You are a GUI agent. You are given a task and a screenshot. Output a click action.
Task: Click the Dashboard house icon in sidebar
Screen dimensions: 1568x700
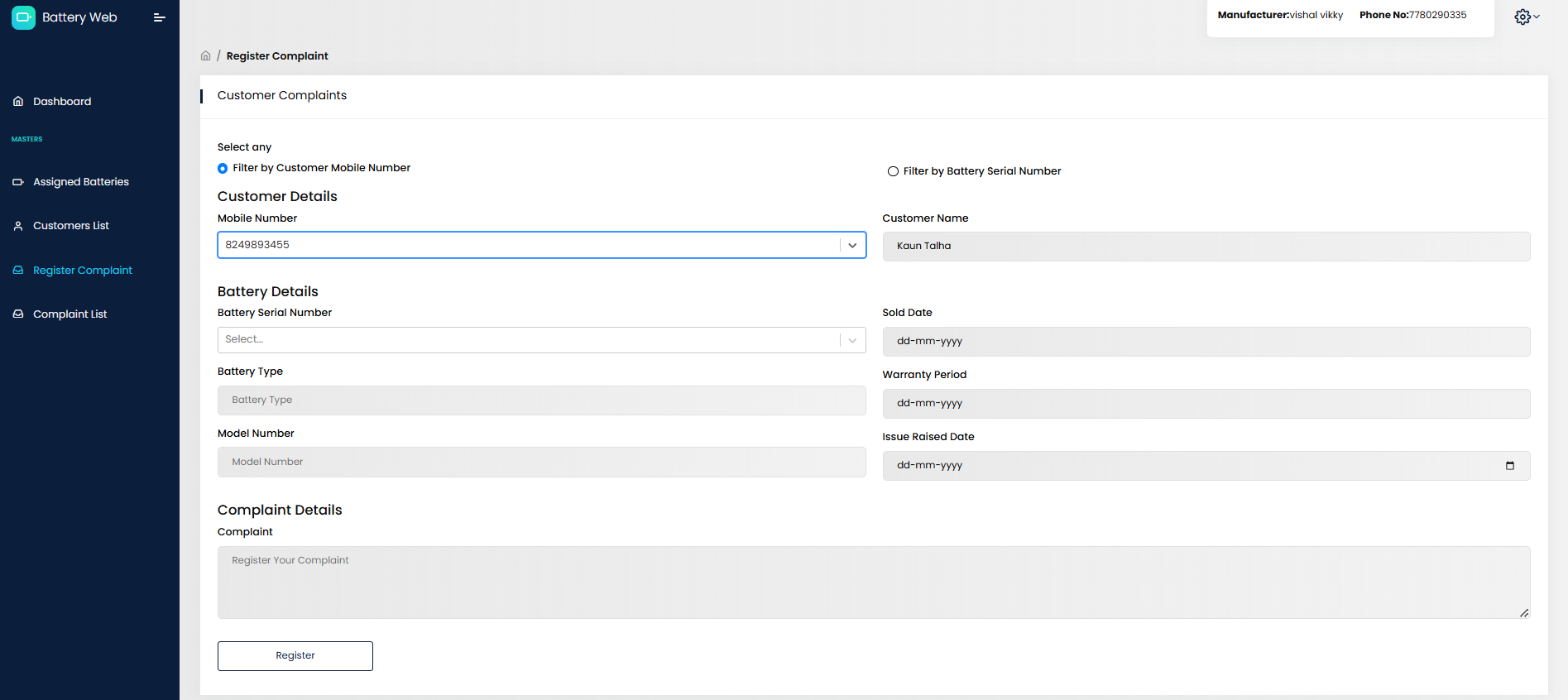pyautogui.click(x=18, y=102)
